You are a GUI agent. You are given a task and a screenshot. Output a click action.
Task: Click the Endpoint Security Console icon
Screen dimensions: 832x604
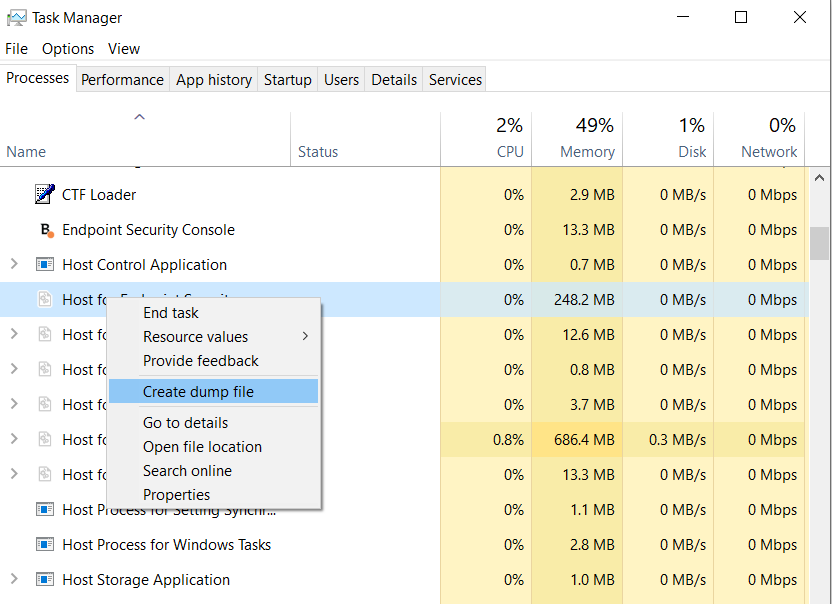(44, 229)
